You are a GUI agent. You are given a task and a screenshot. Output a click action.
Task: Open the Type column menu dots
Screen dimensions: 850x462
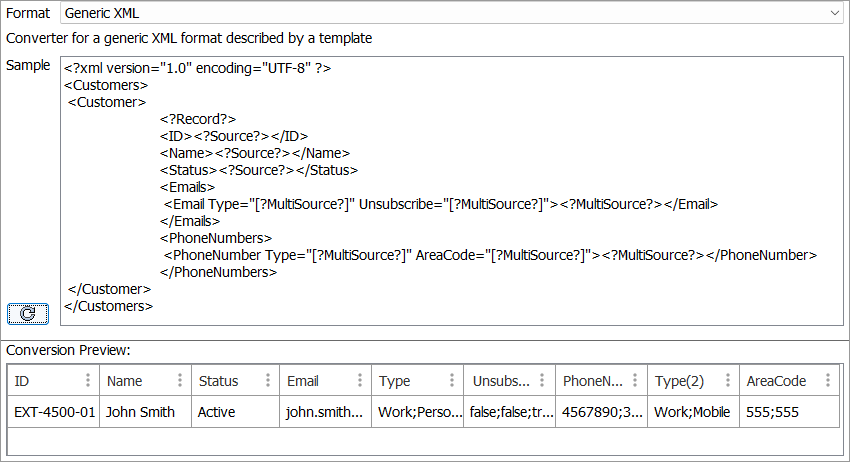click(452, 381)
